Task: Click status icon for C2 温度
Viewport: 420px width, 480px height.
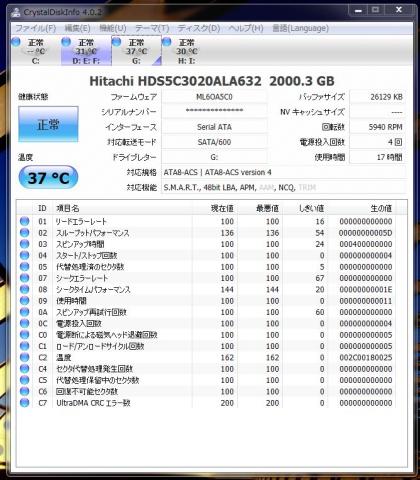Action: 24,357
